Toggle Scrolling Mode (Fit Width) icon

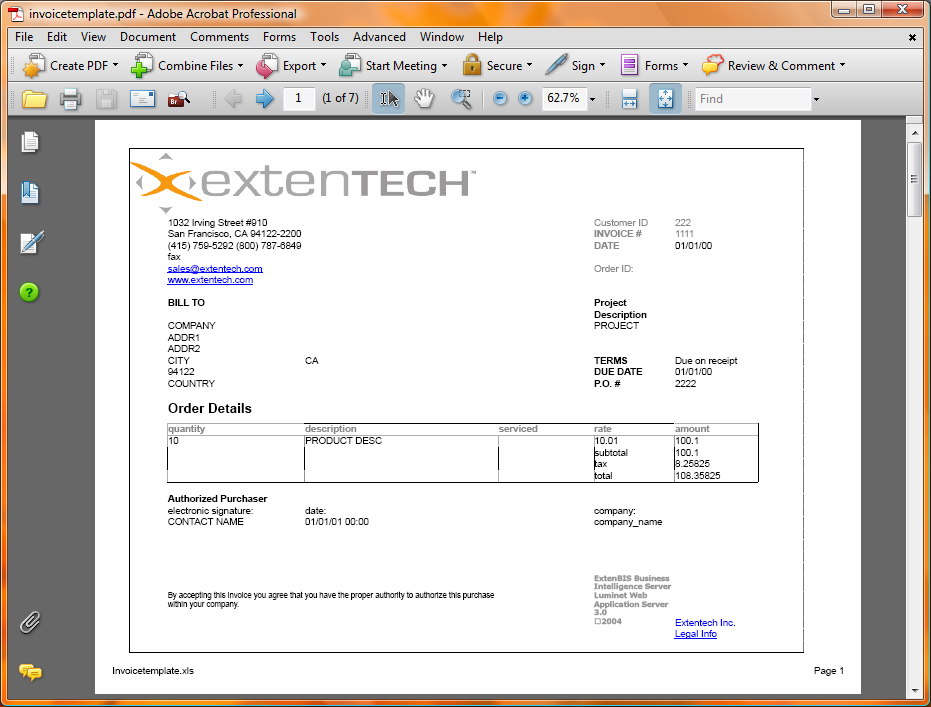[x=629, y=99]
